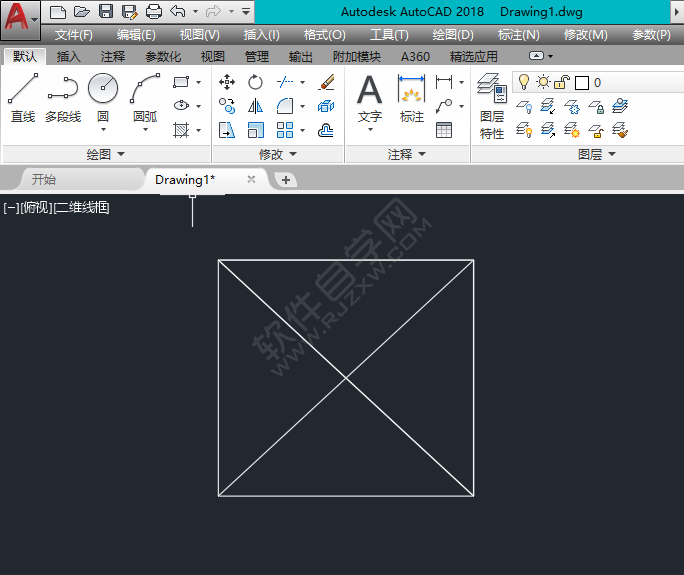Select the Line (直线) tool
This screenshot has width=684, height=575.
[23, 98]
